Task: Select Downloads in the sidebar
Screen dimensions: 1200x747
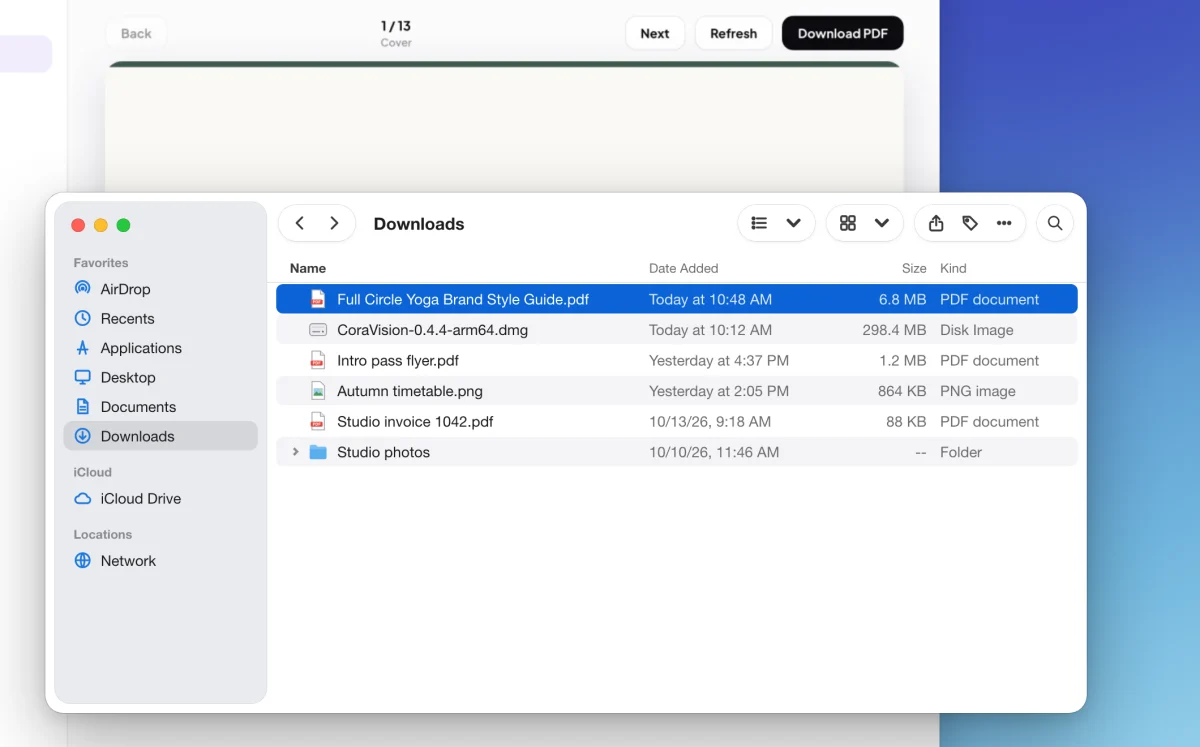Action: (x=161, y=436)
